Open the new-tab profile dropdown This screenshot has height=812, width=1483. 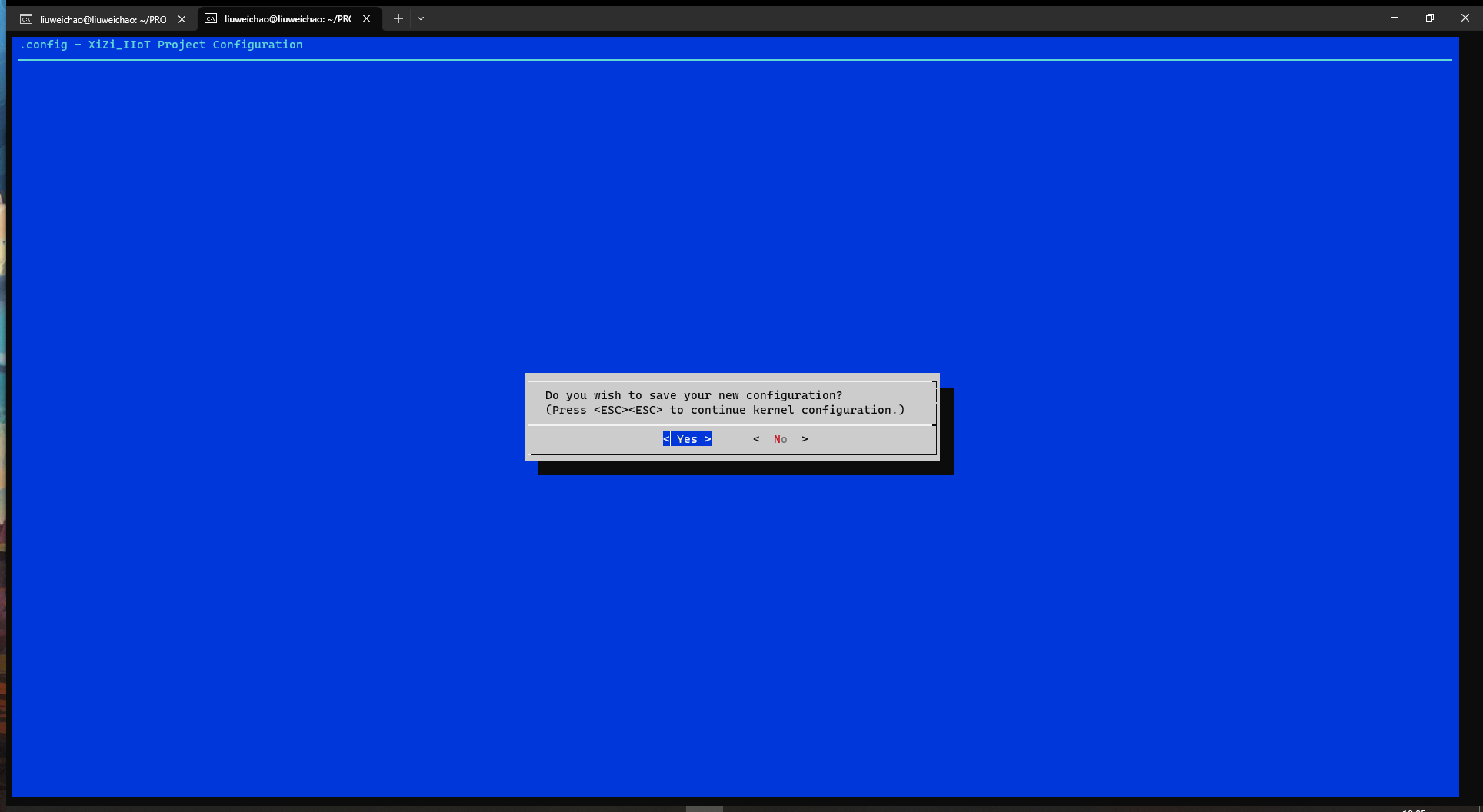click(421, 18)
